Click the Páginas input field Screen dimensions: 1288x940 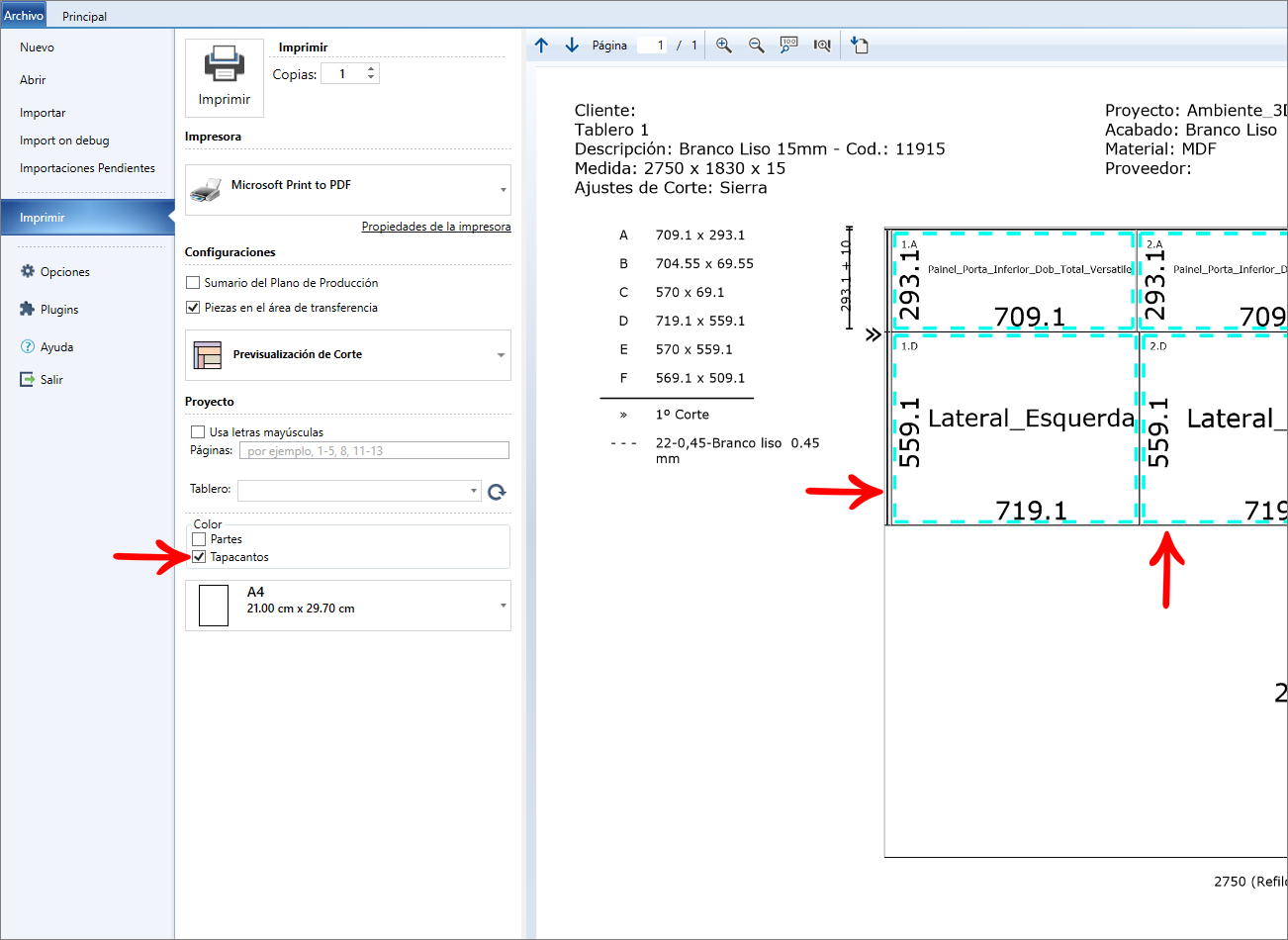(374, 450)
